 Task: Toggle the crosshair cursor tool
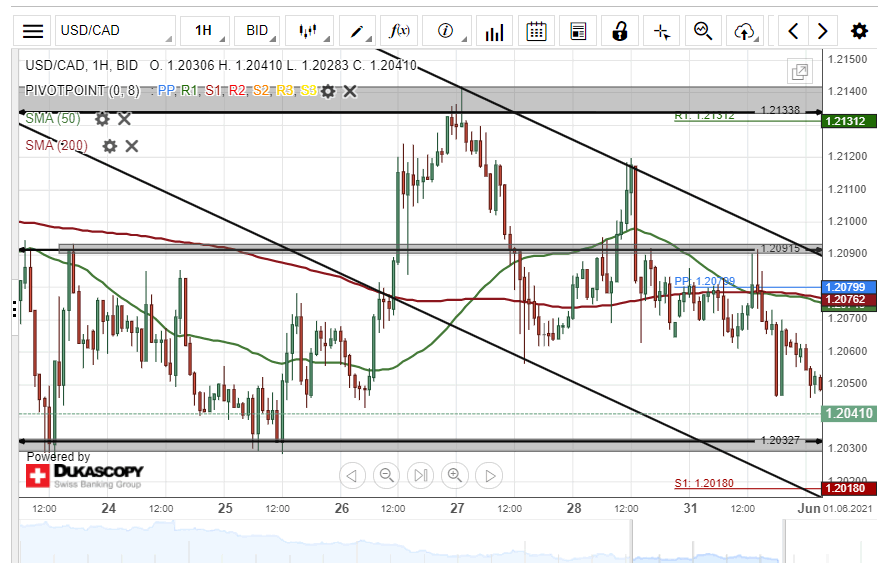(x=661, y=31)
